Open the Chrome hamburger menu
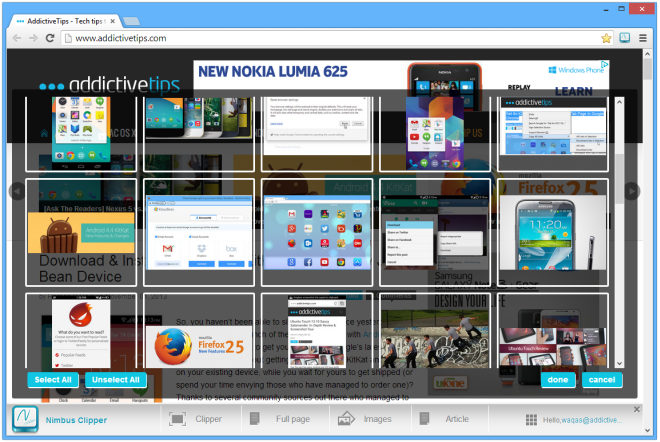Screen dimensions: 660x442 click(643, 38)
